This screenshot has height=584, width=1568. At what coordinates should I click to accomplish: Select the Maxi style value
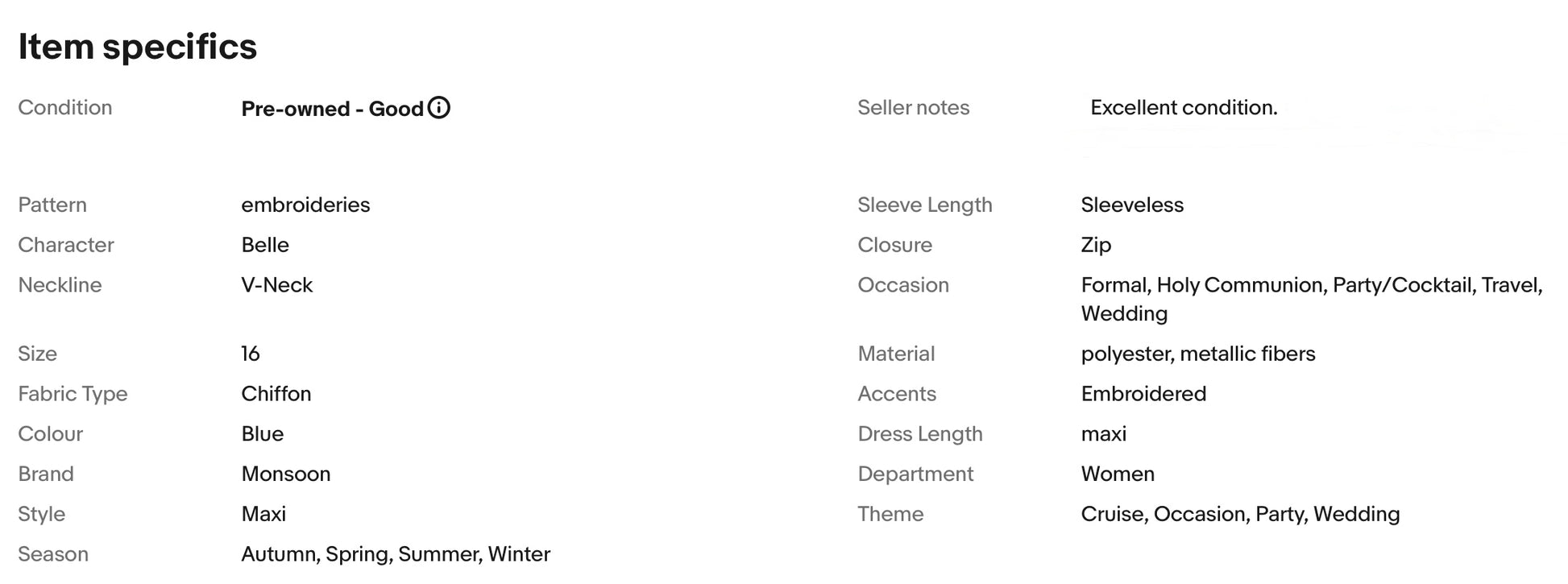pyautogui.click(x=263, y=514)
